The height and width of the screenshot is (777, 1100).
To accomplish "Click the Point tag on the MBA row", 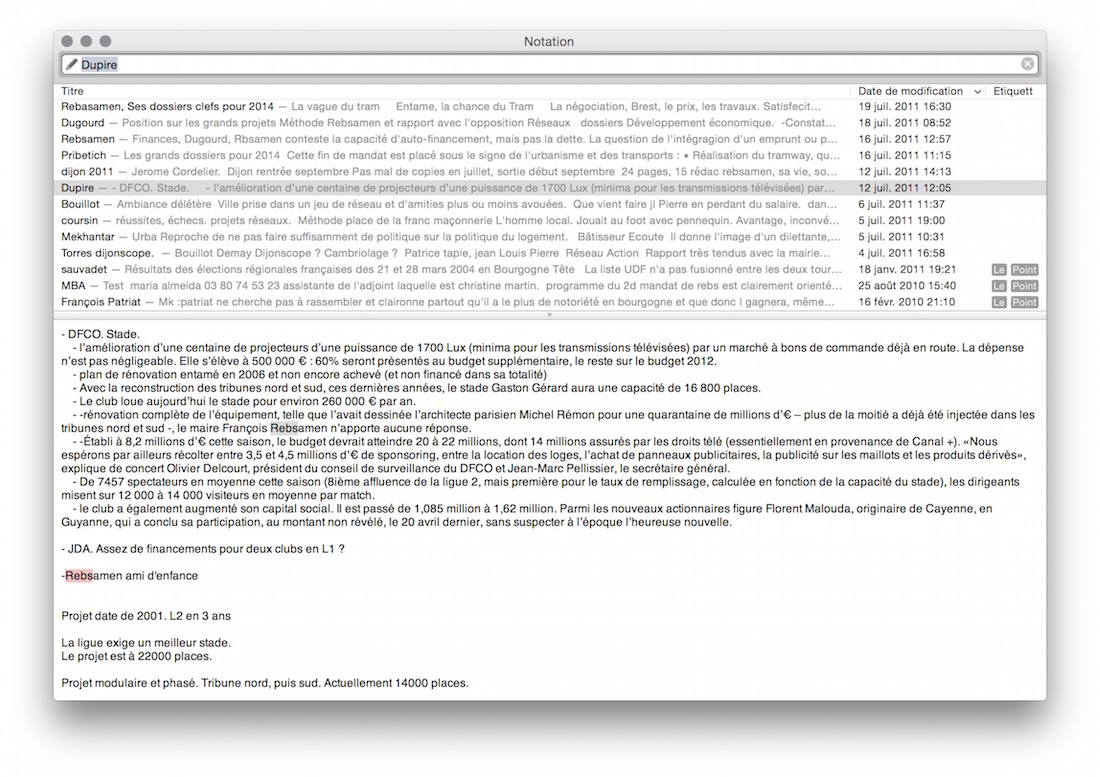I will 1024,286.
